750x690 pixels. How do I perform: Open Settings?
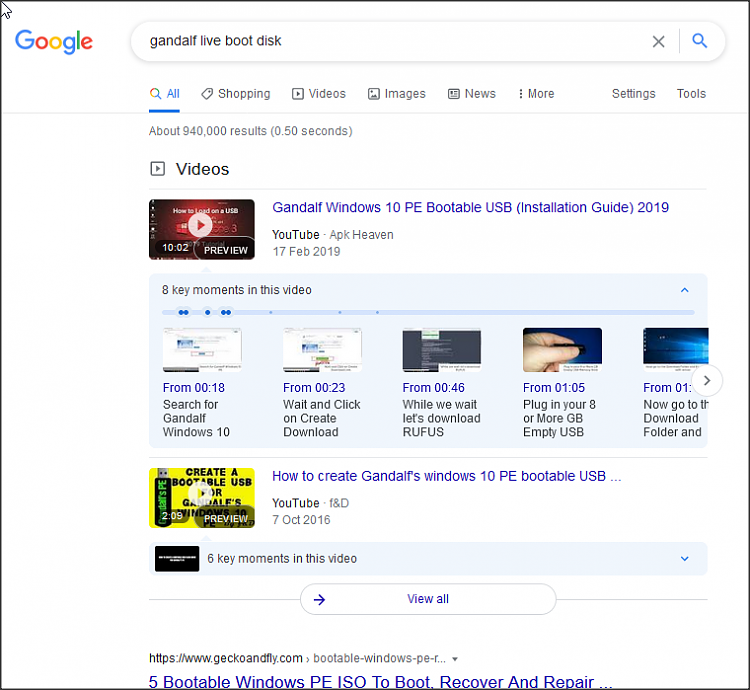coord(633,94)
